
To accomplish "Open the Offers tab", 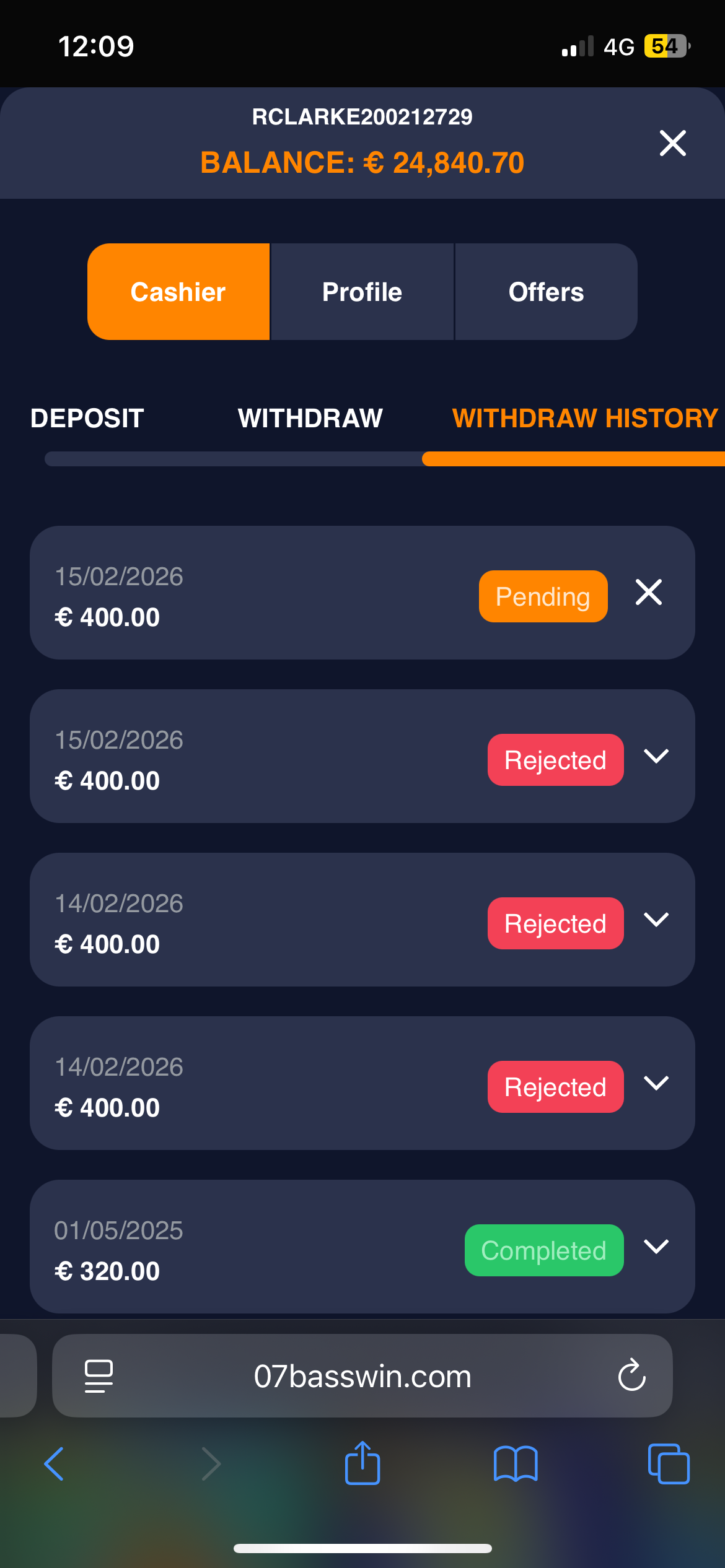I will 546,292.
